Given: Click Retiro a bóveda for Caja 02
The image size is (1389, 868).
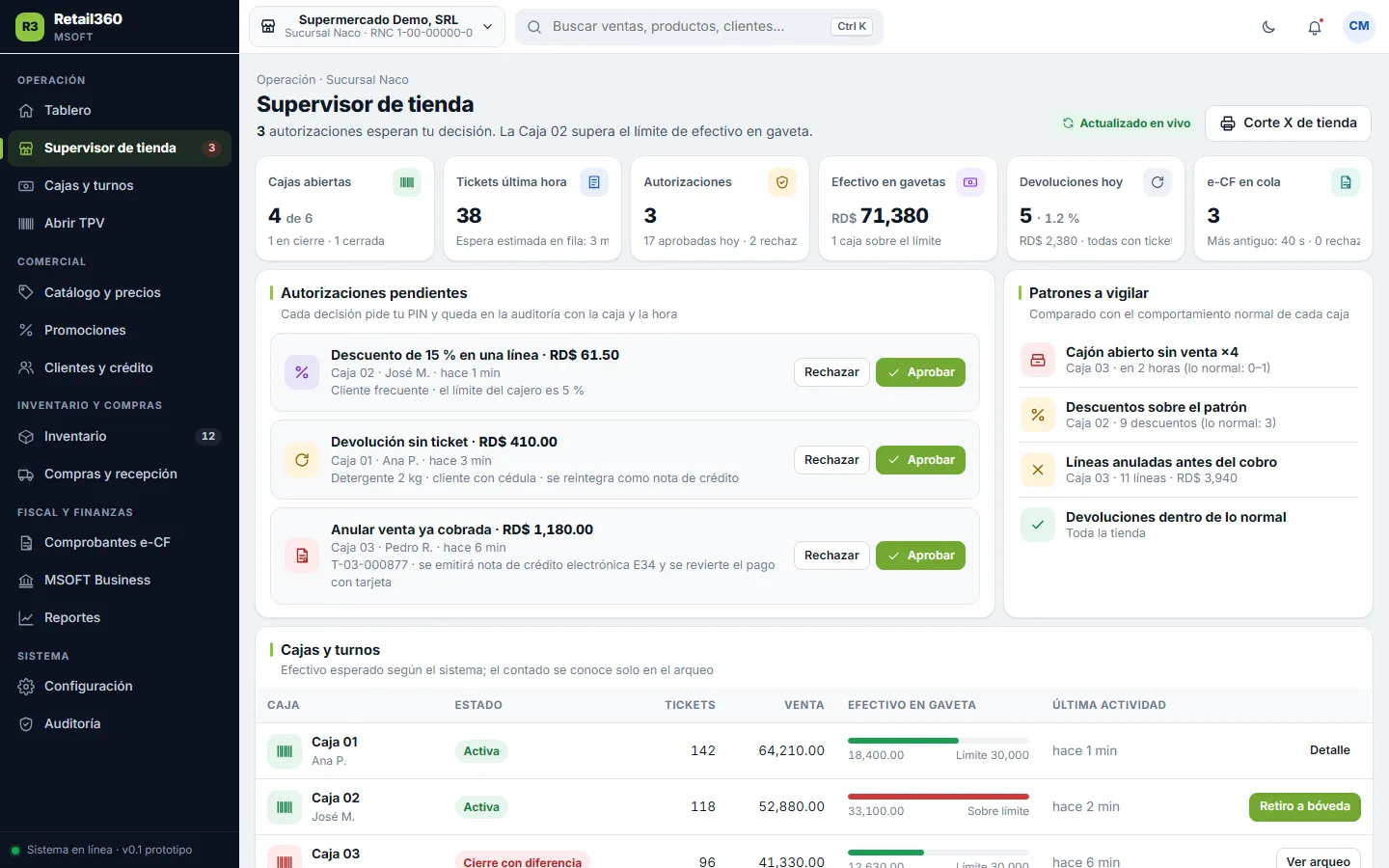Looking at the screenshot, I should pyautogui.click(x=1304, y=807).
